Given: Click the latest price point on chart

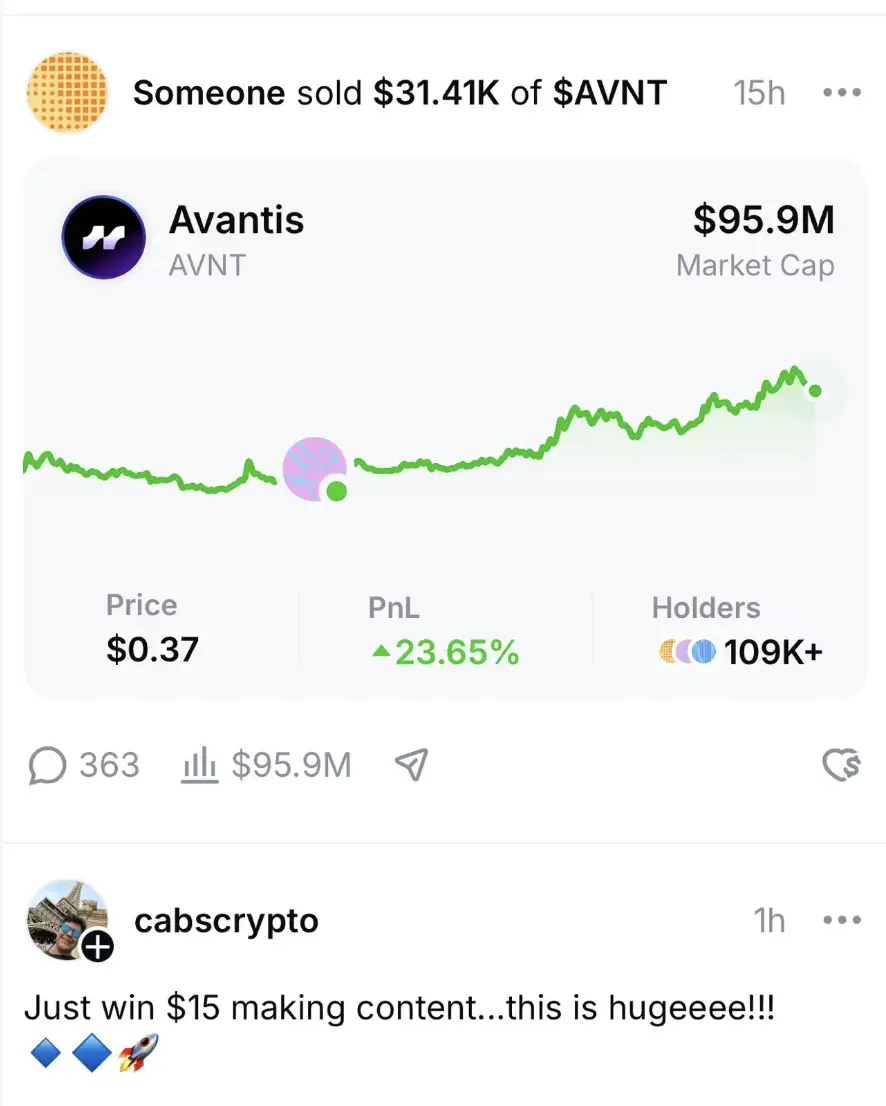Looking at the screenshot, I should tap(815, 390).
